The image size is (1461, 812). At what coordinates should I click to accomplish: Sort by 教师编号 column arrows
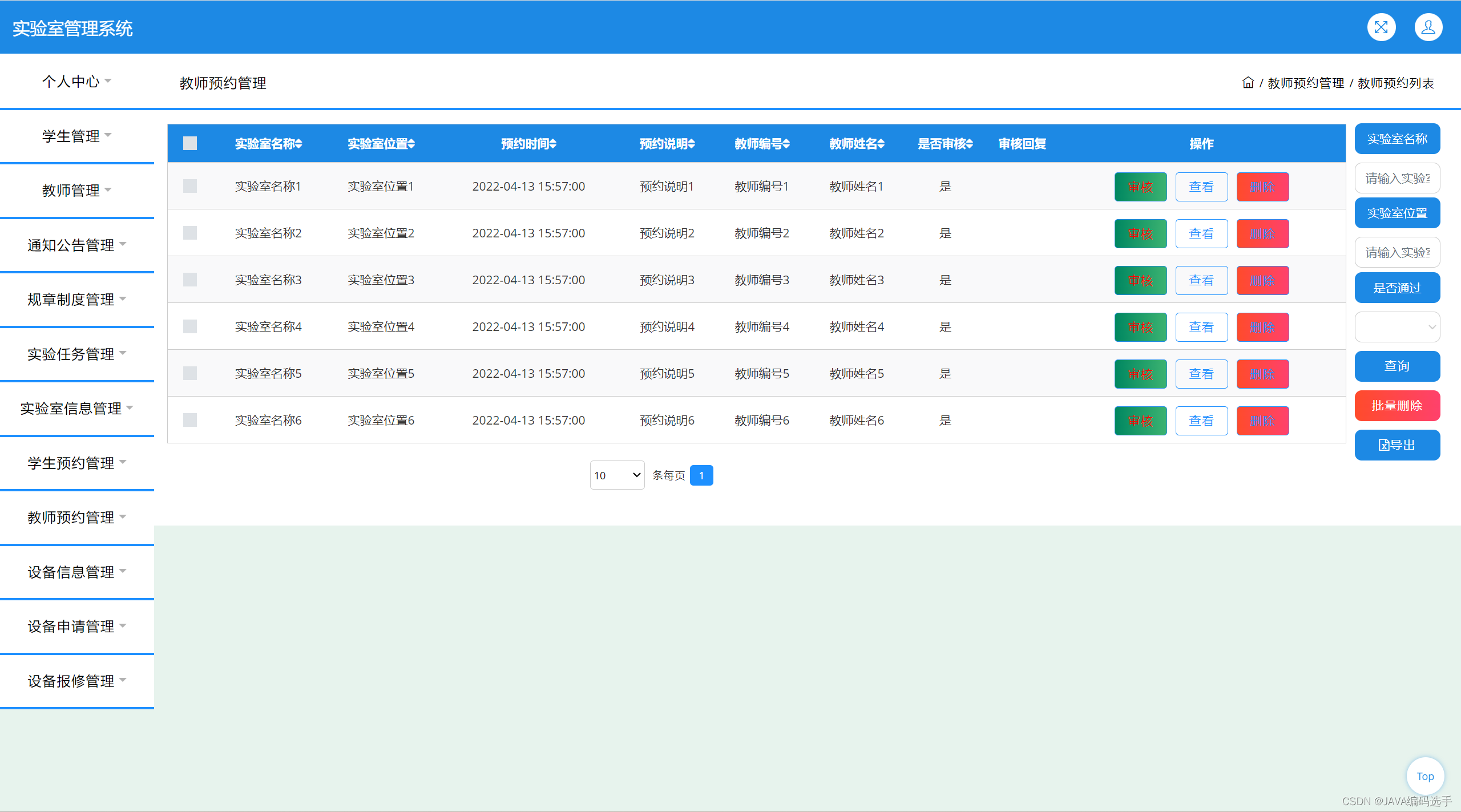point(786,144)
